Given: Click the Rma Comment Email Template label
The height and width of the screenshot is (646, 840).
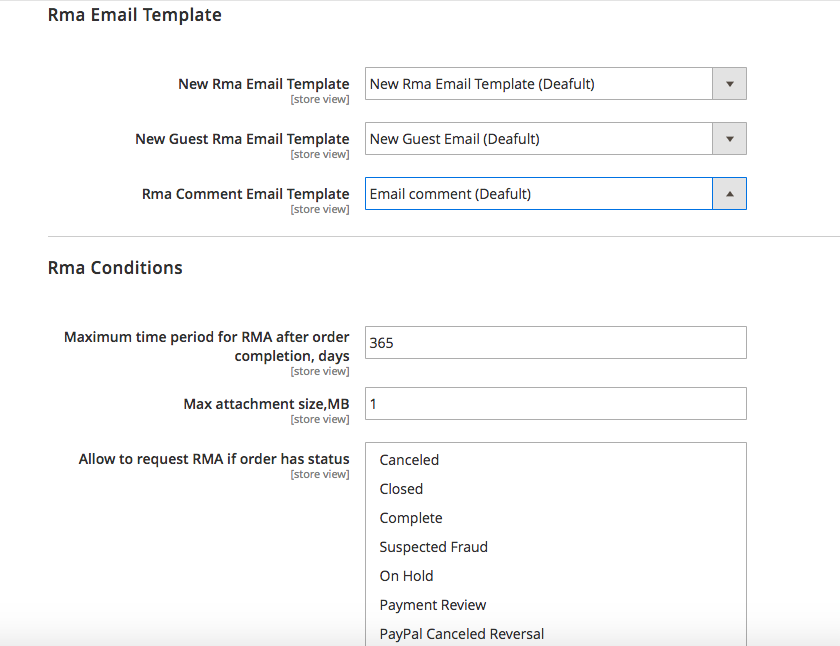Looking at the screenshot, I should click(x=245, y=194).
